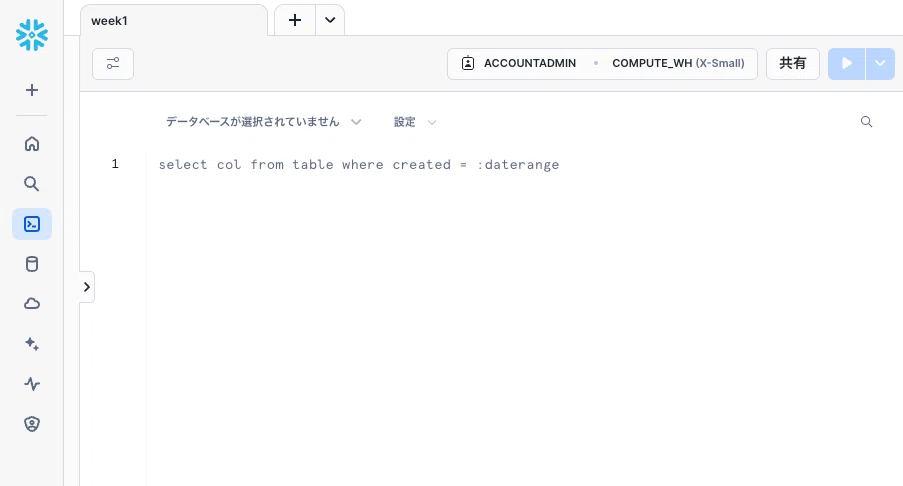Open the Admin shield icon
This screenshot has width=903, height=486.
click(32, 424)
